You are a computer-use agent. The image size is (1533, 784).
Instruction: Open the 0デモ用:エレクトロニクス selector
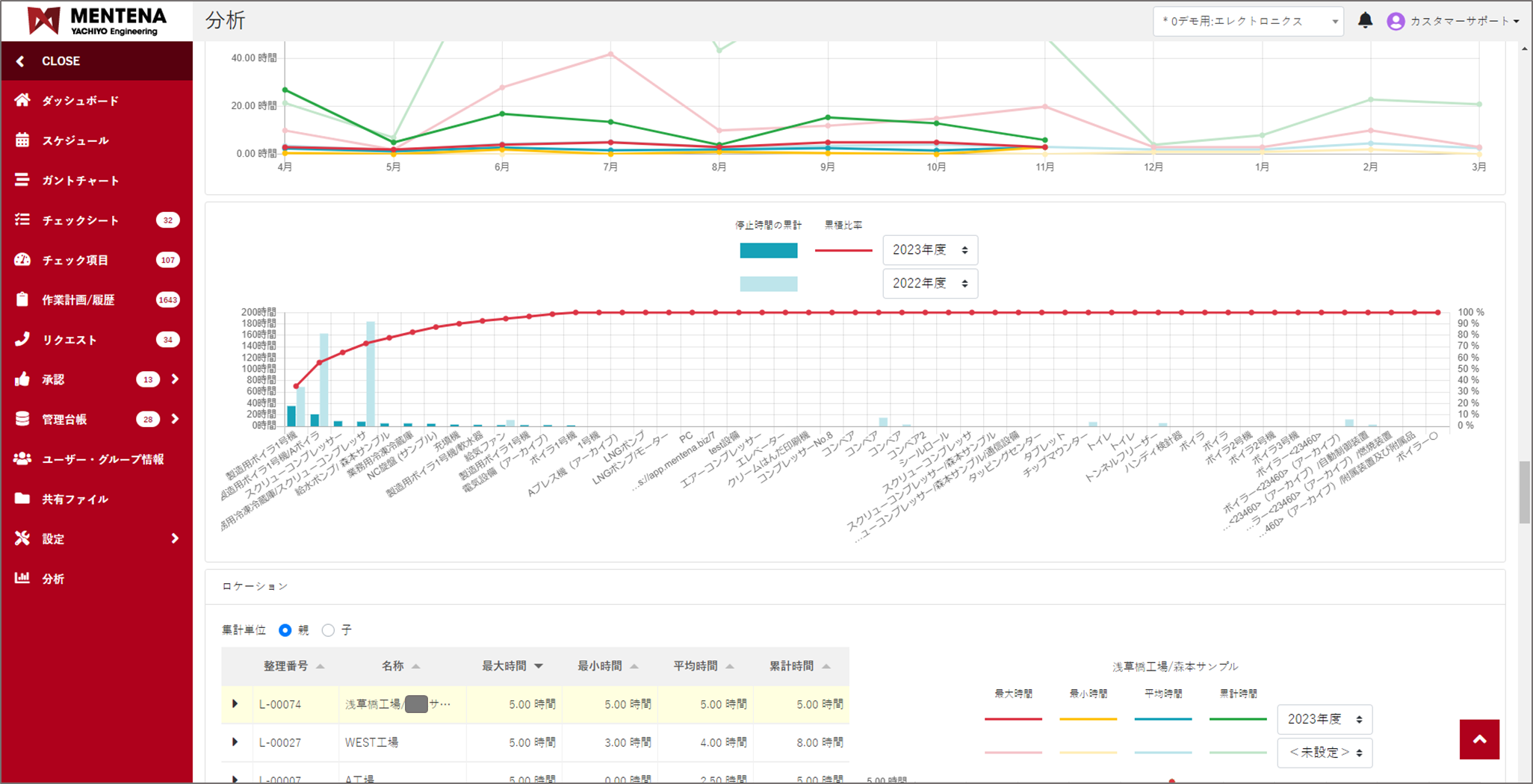coord(1248,22)
